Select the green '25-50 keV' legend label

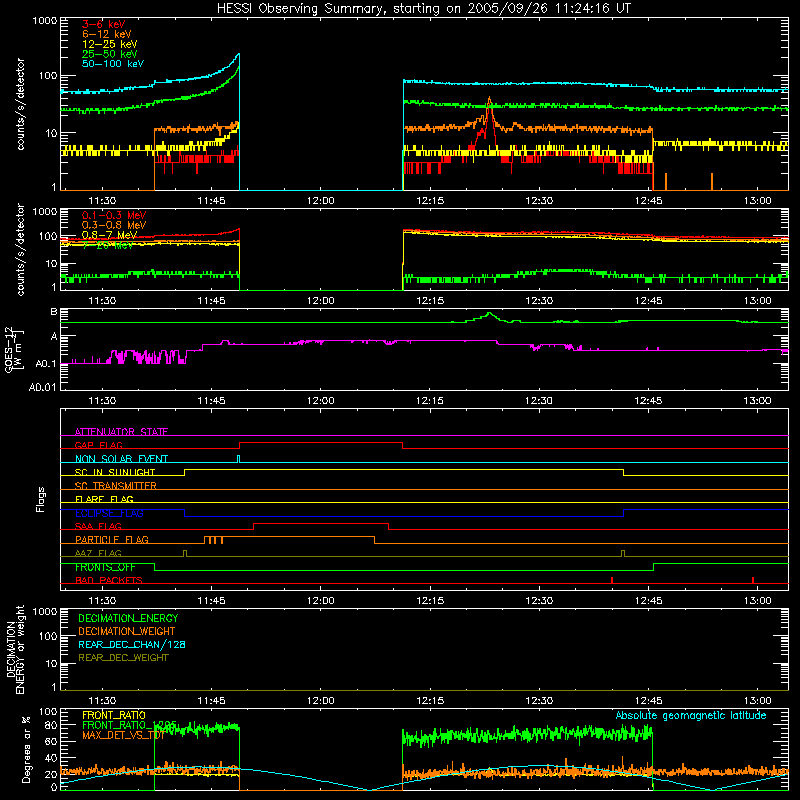pyautogui.click(x=110, y=54)
